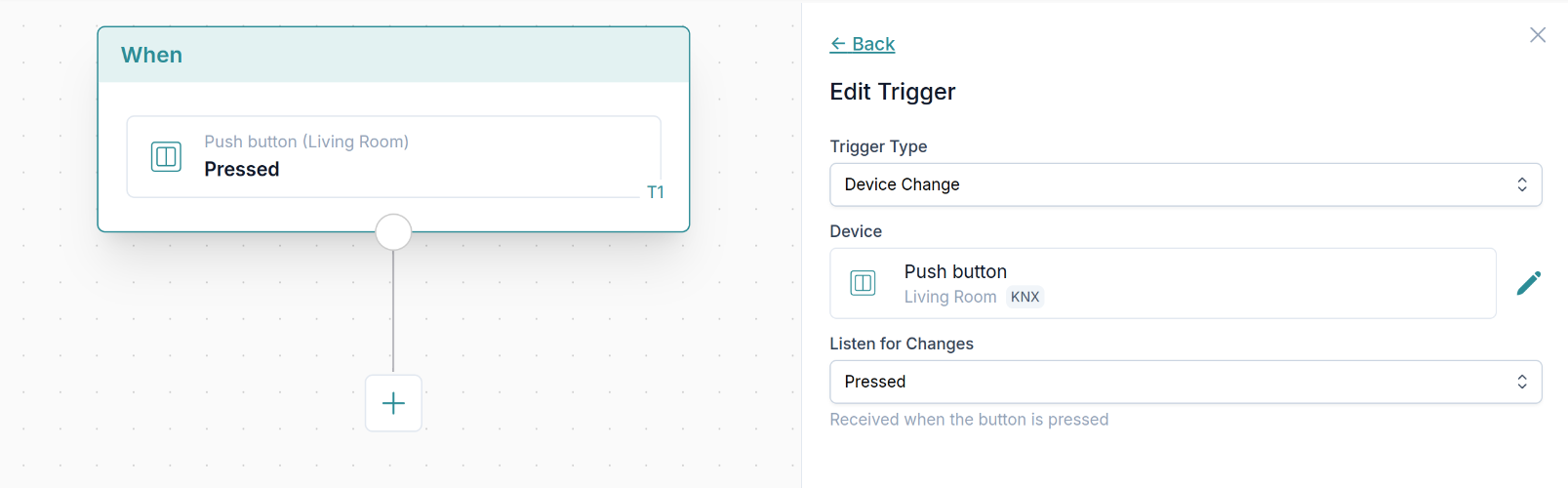Click the Listen for Changes field label
The height and width of the screenshot is (488, 1568).
click(901, 344)
